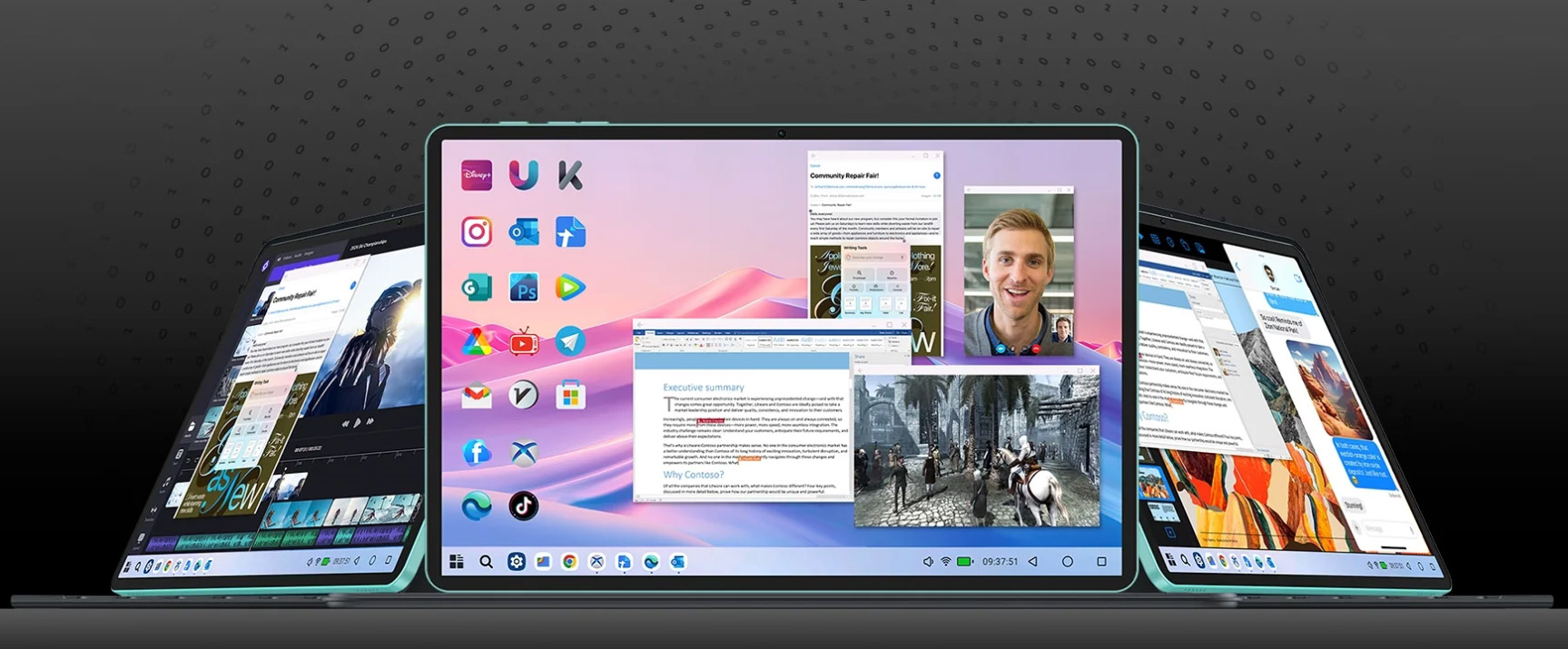Open Instagram from the desktop
1568x649 pixels.
tap(477, 231)
